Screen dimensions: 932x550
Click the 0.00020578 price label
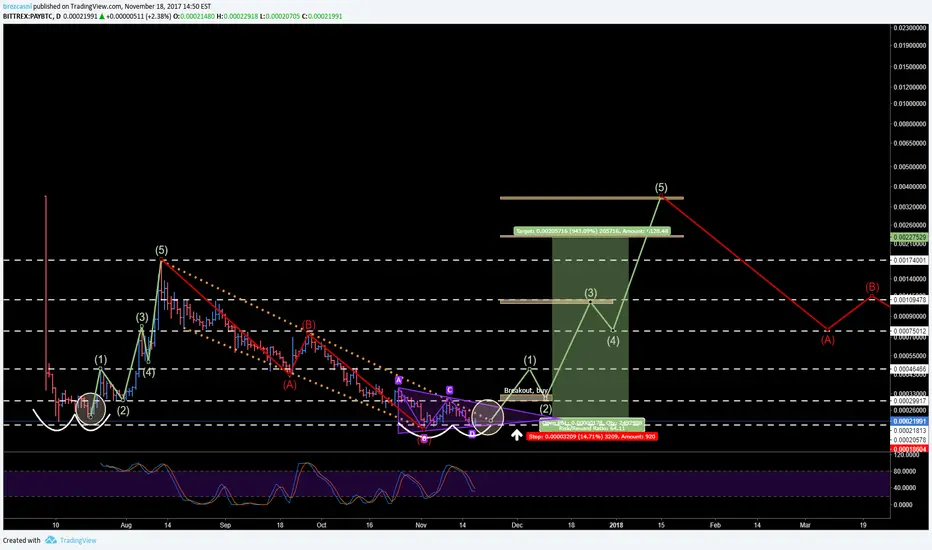910,439
